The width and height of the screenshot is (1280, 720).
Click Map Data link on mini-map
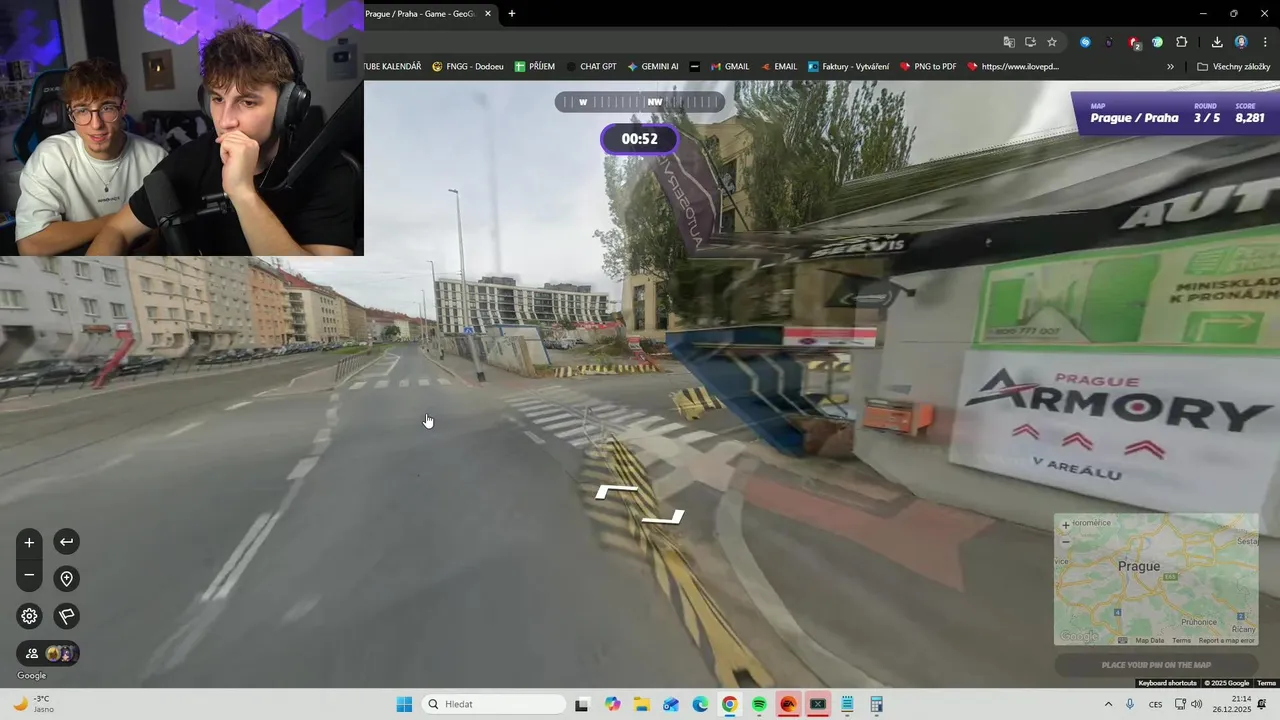coord(1149,640)
